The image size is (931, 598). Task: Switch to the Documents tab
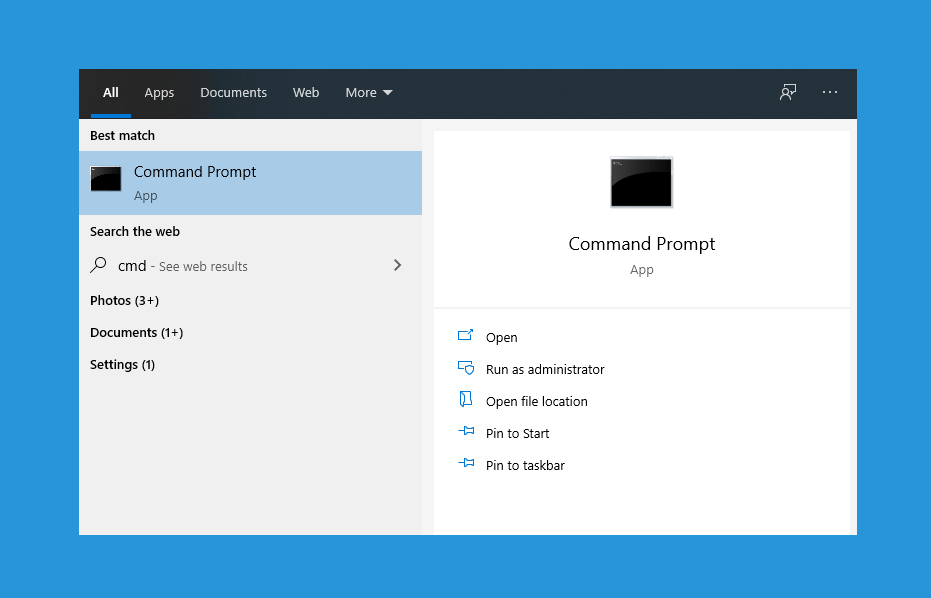point(233,92)
